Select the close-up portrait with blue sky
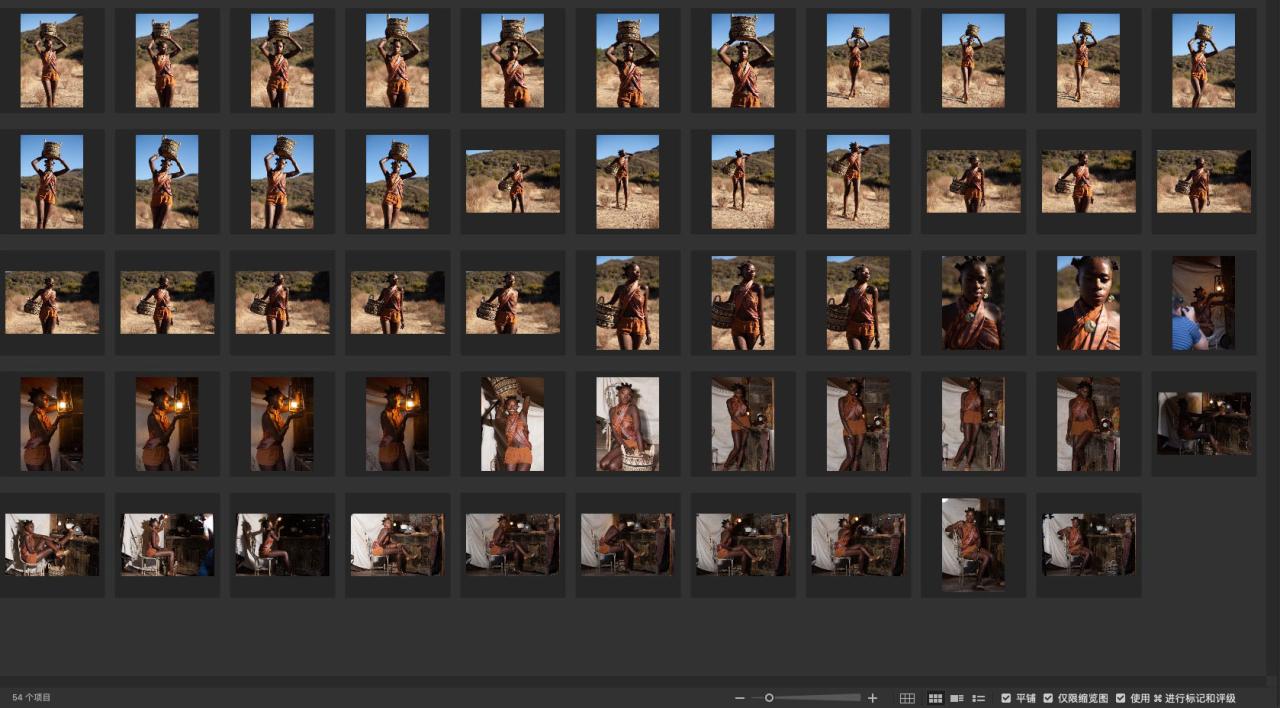Screen dimensions: 1280x708 point(1088,303)
